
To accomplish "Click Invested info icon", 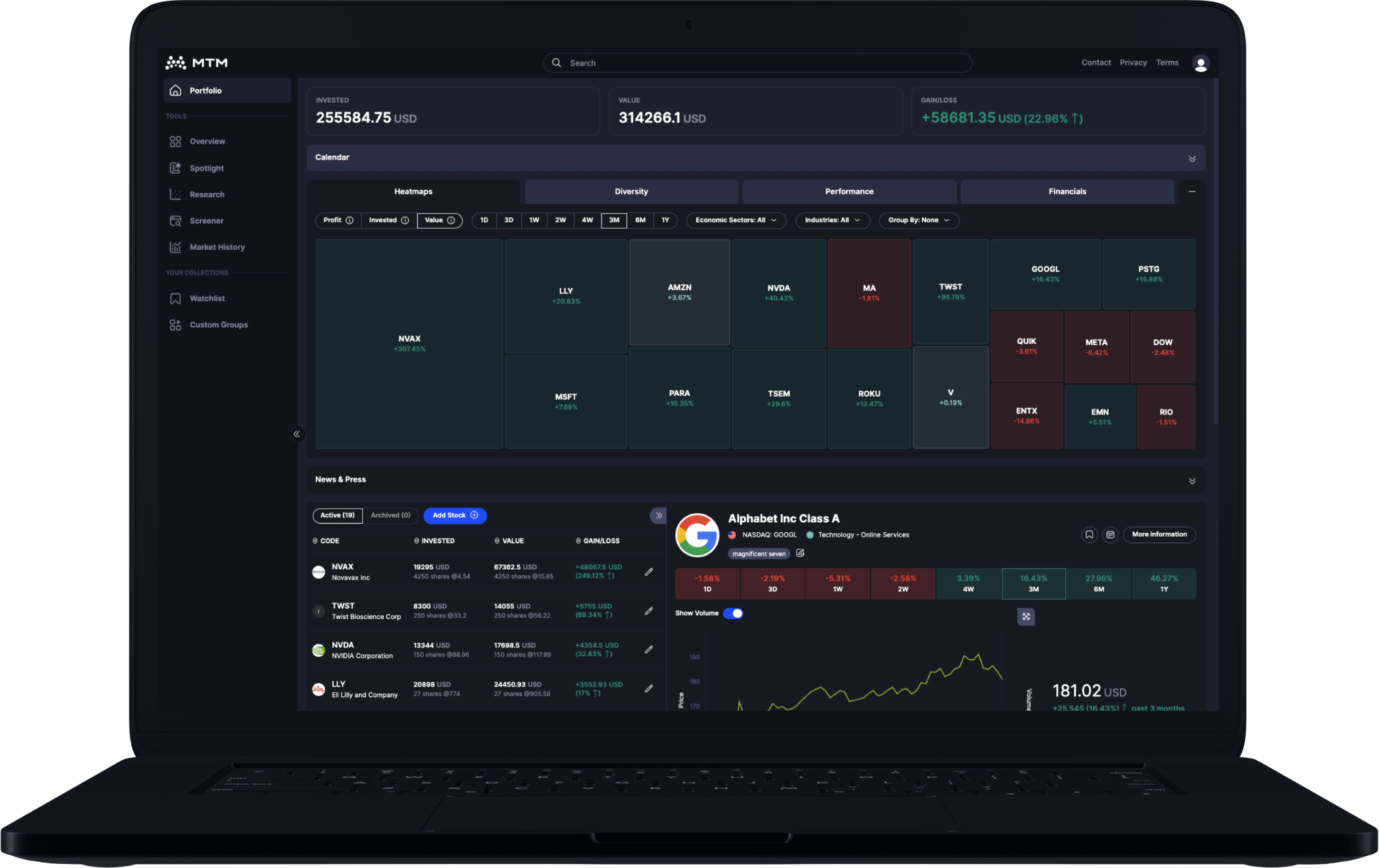I will click(405, 221).
